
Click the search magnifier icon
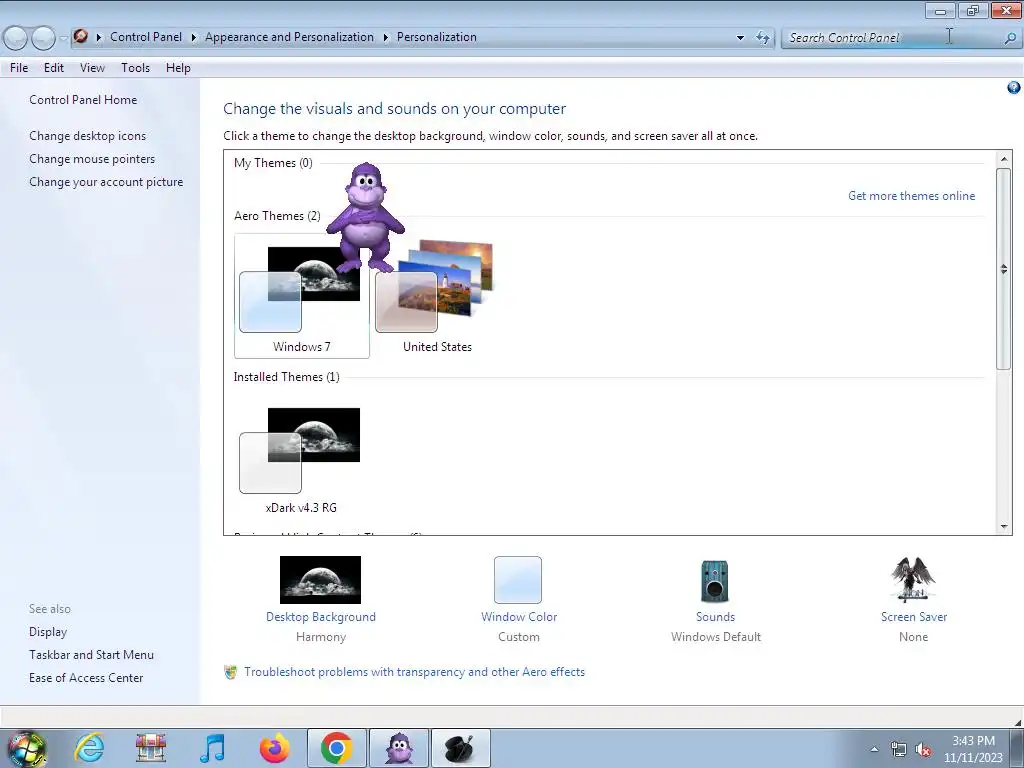(1009, 38)
